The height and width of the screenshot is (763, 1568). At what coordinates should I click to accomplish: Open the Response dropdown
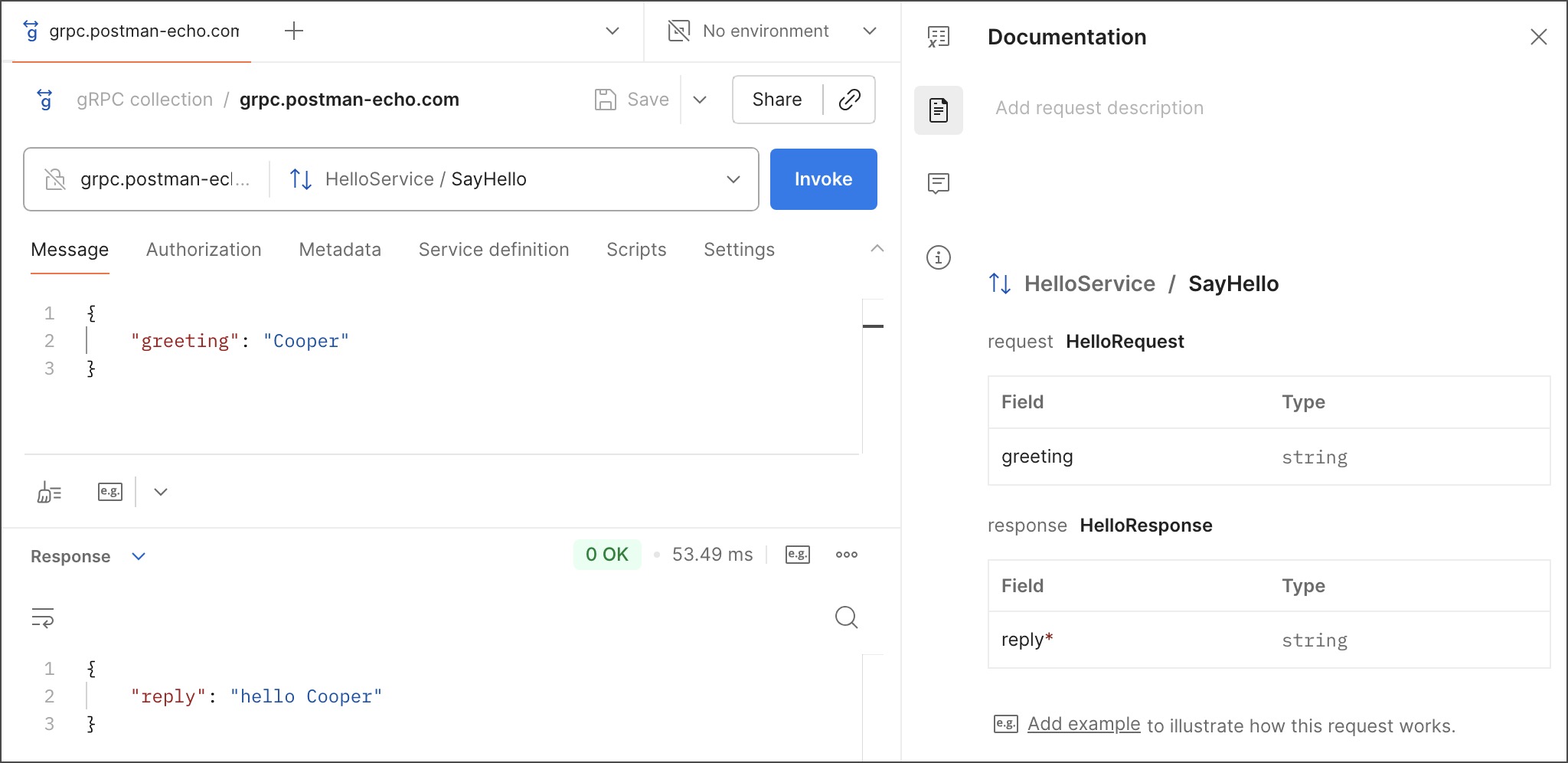[88, 556]
